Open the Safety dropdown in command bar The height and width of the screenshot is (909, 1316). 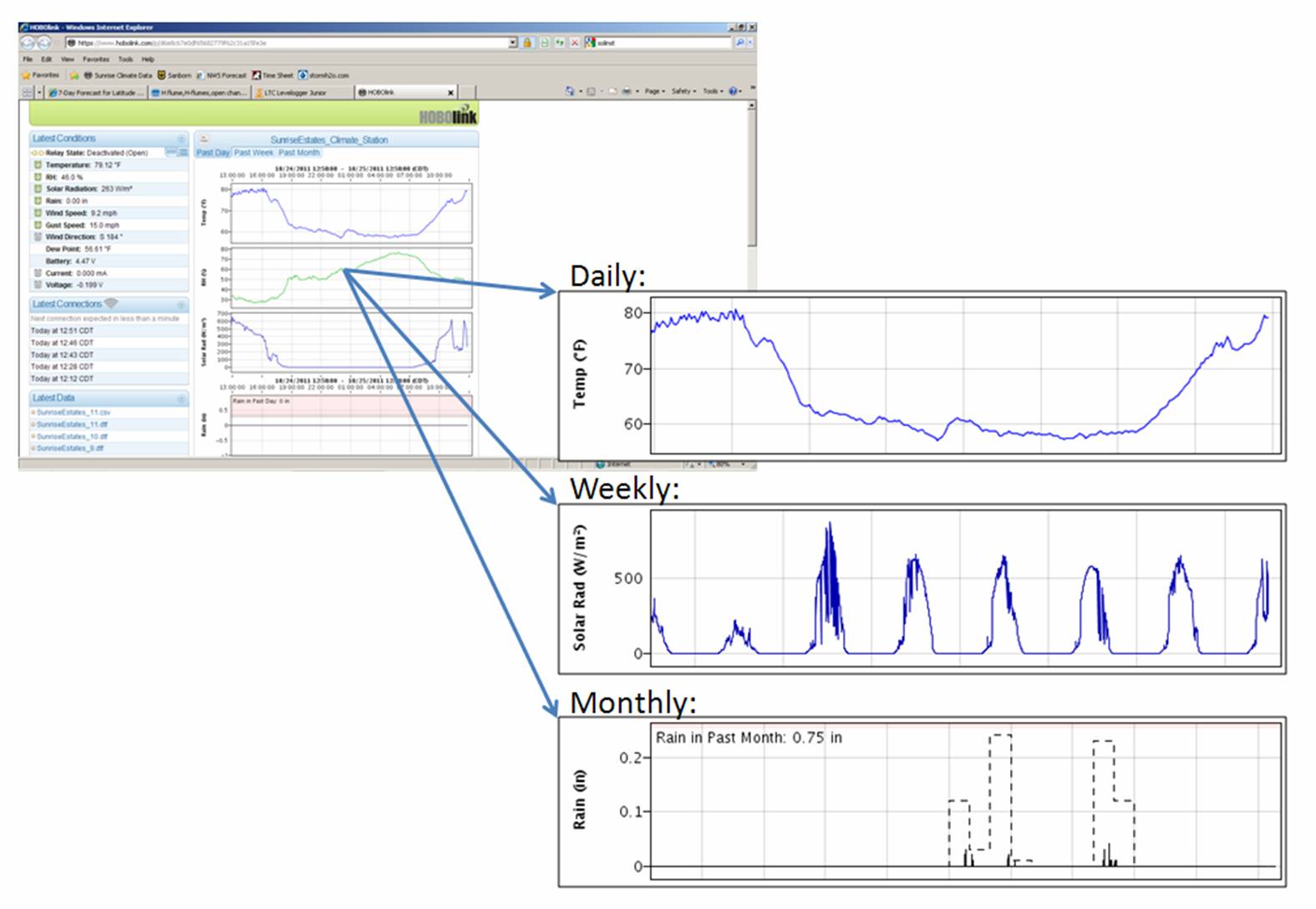[x=683, y=91]
